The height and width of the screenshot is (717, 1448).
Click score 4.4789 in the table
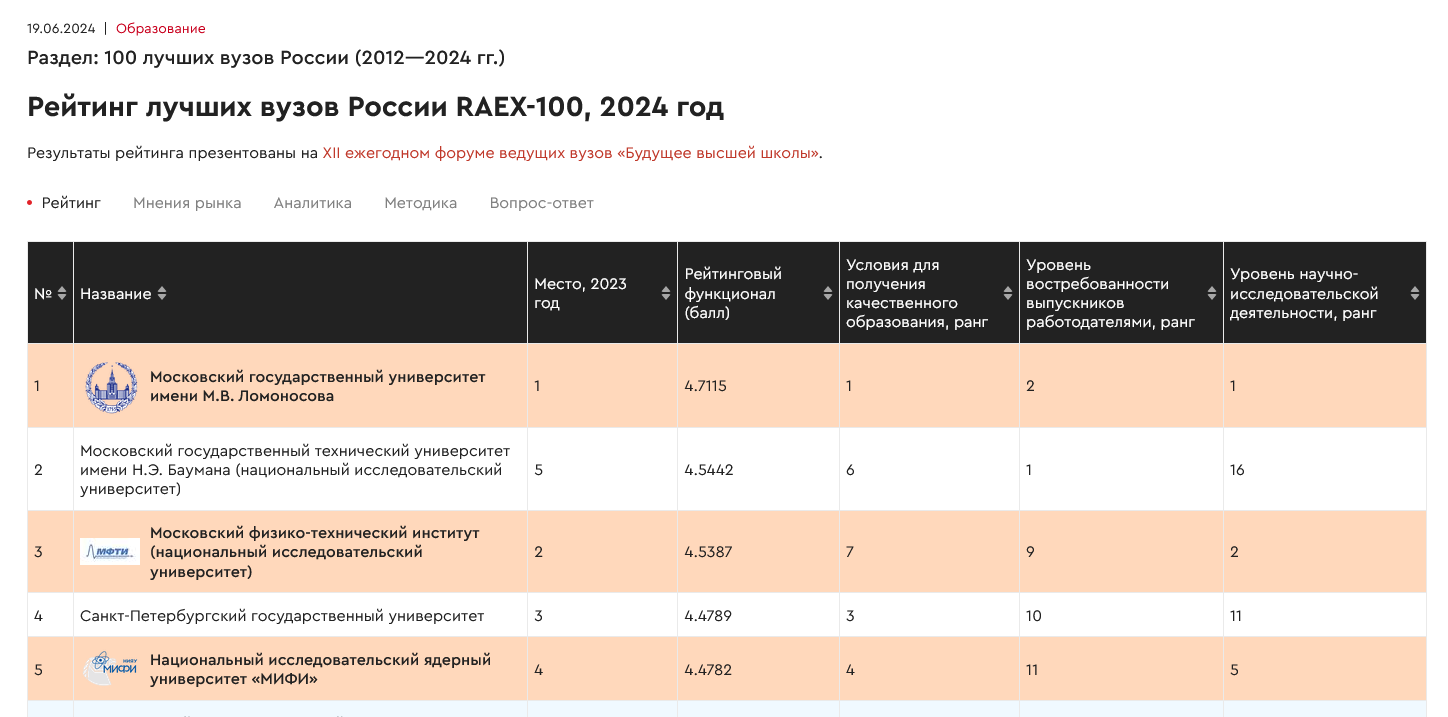pyautogui.click(x=708, y=616)
